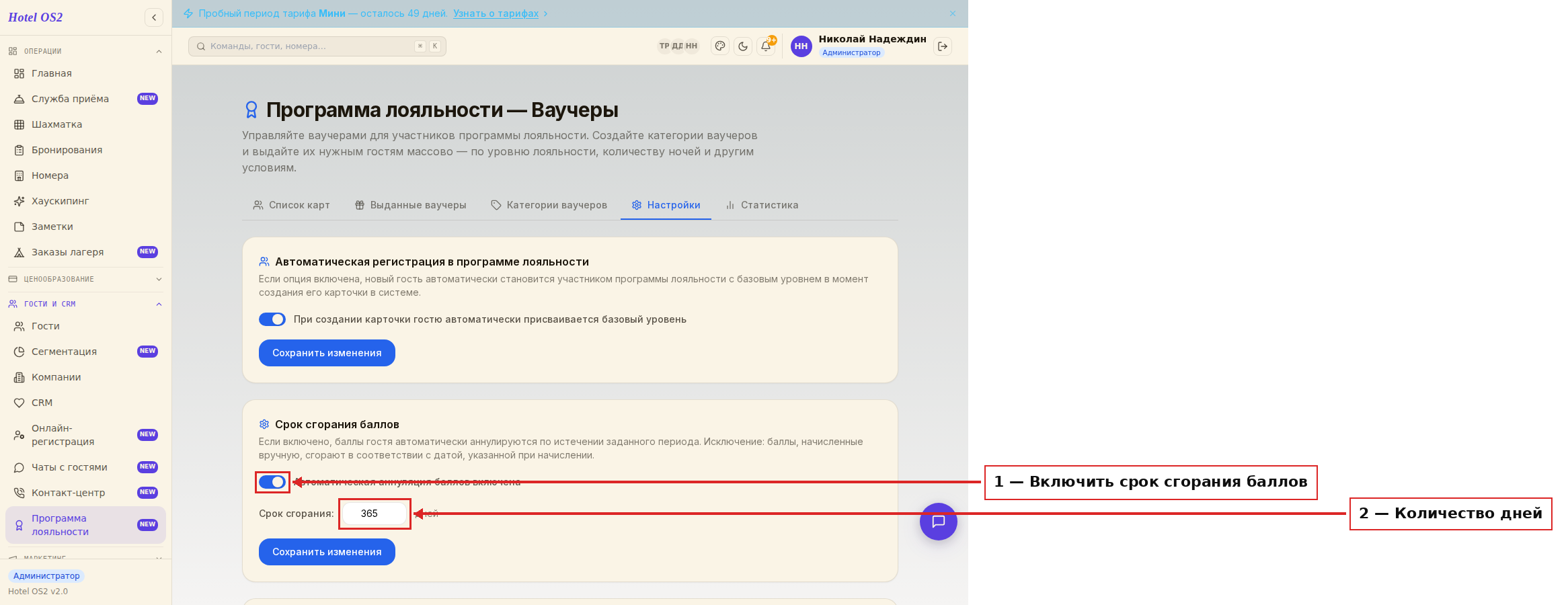
Task: Select the Настройки tab
Action: [666, 205]
